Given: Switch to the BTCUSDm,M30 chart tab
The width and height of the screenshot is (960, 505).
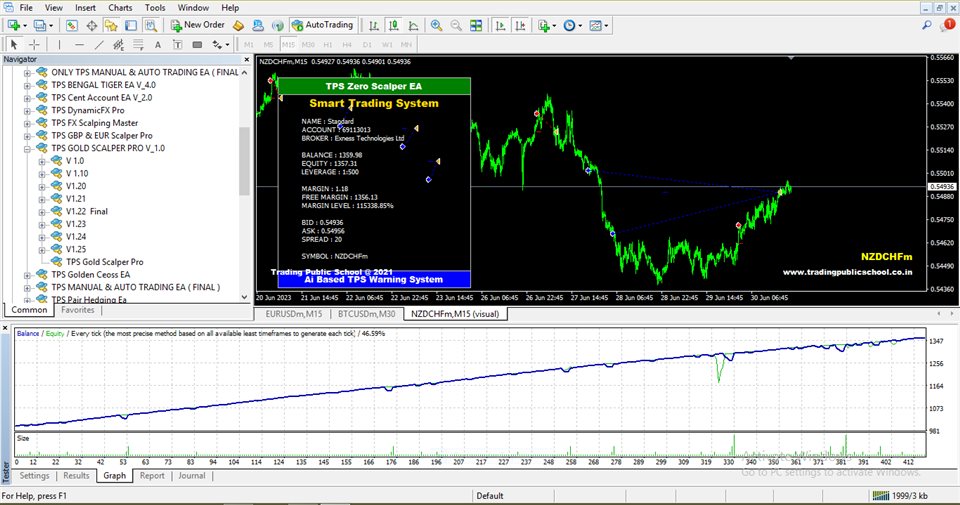Looking at the screenshot, I should point(367,314).
